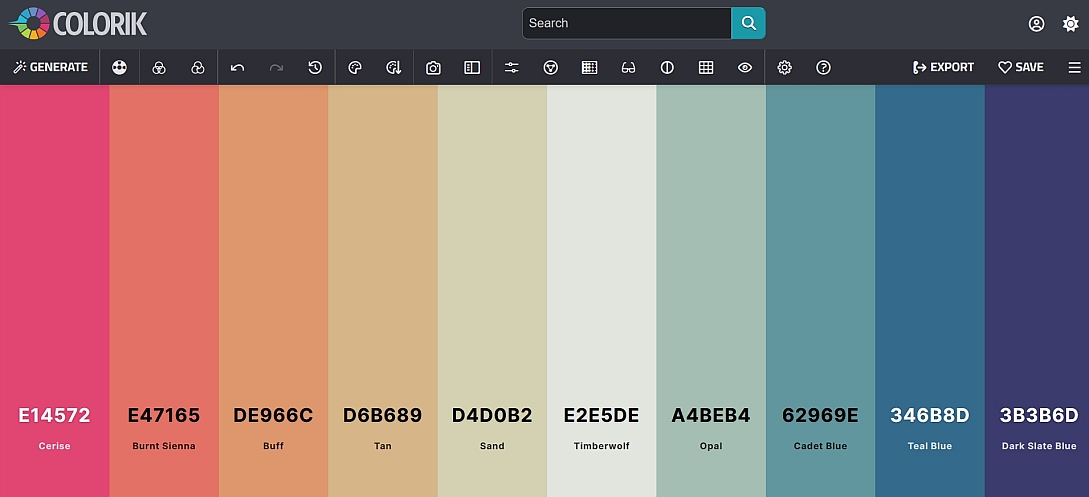Redo the palette change
This screenshot has height=497, width=1089.
click(276, 67)
